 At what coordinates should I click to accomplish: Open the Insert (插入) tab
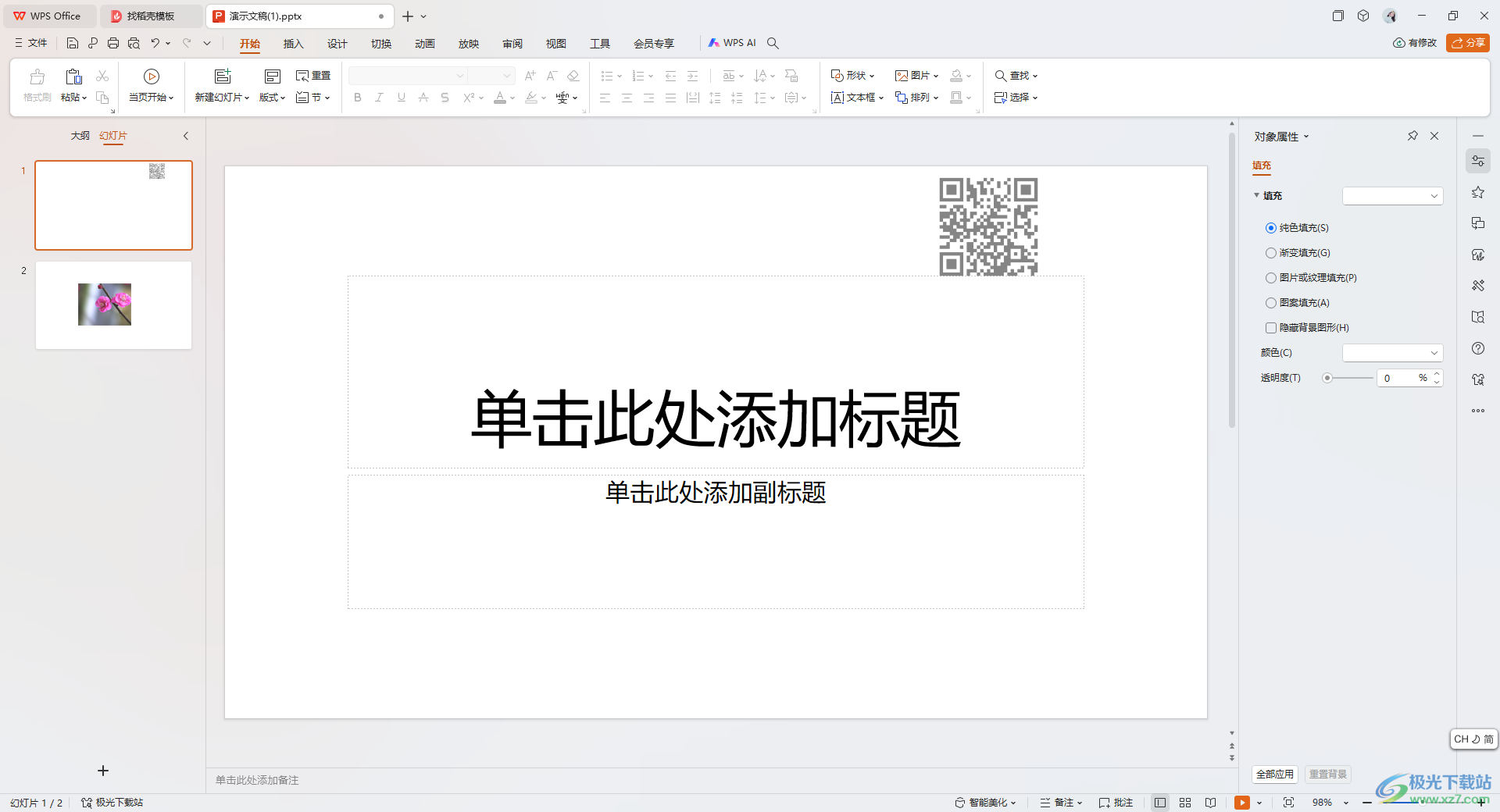click(293, 44)
